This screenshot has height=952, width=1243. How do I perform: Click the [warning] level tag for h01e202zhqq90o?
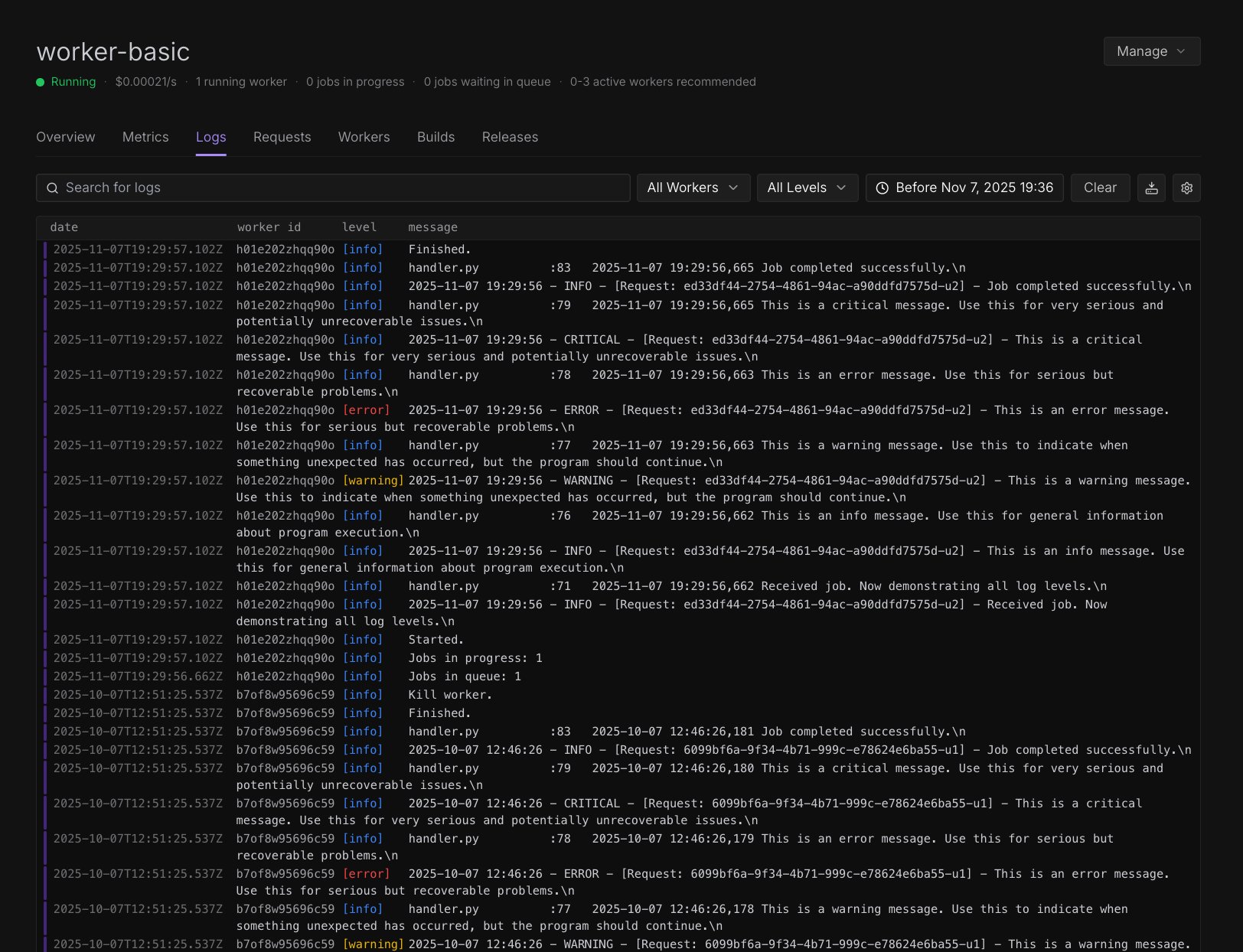pos(374,481)
